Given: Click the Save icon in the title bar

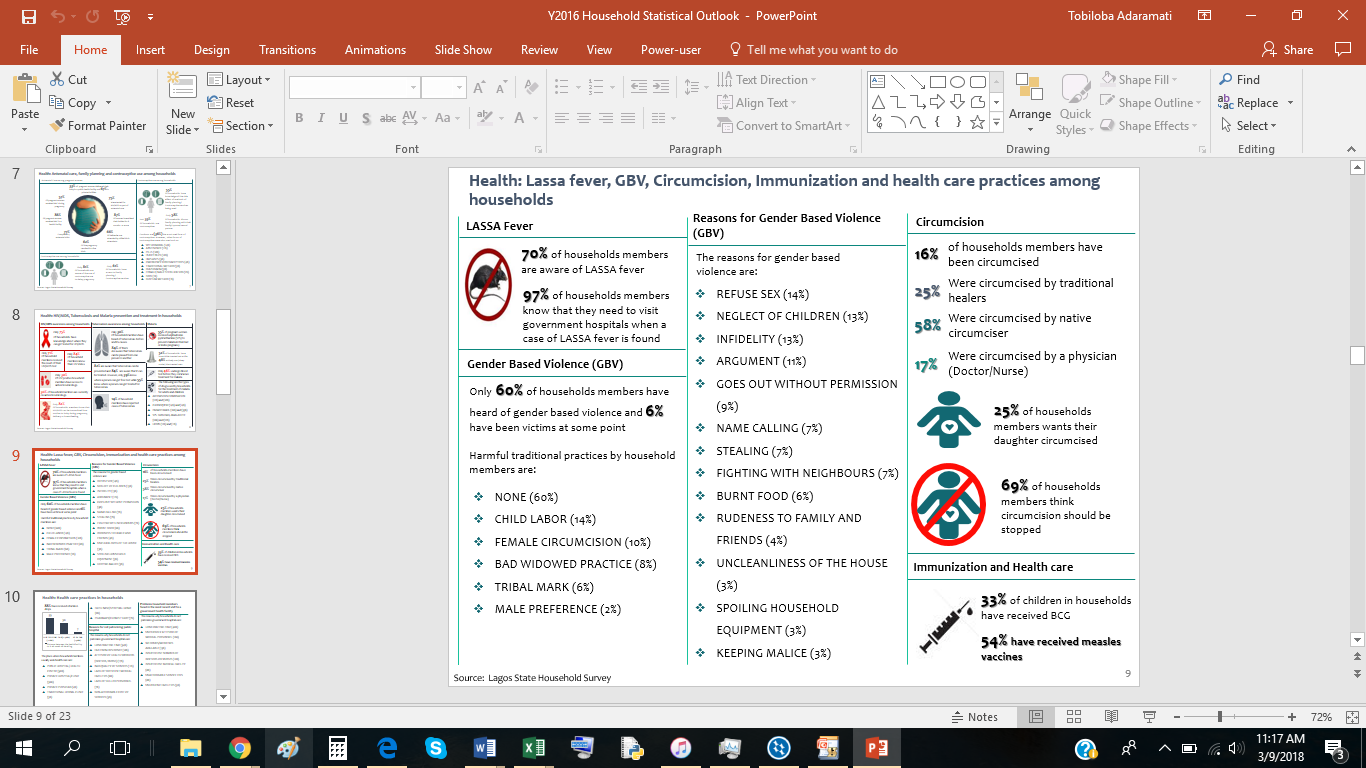Looking at the screenshot, I should pyautogui.click(x=28, y=17).
